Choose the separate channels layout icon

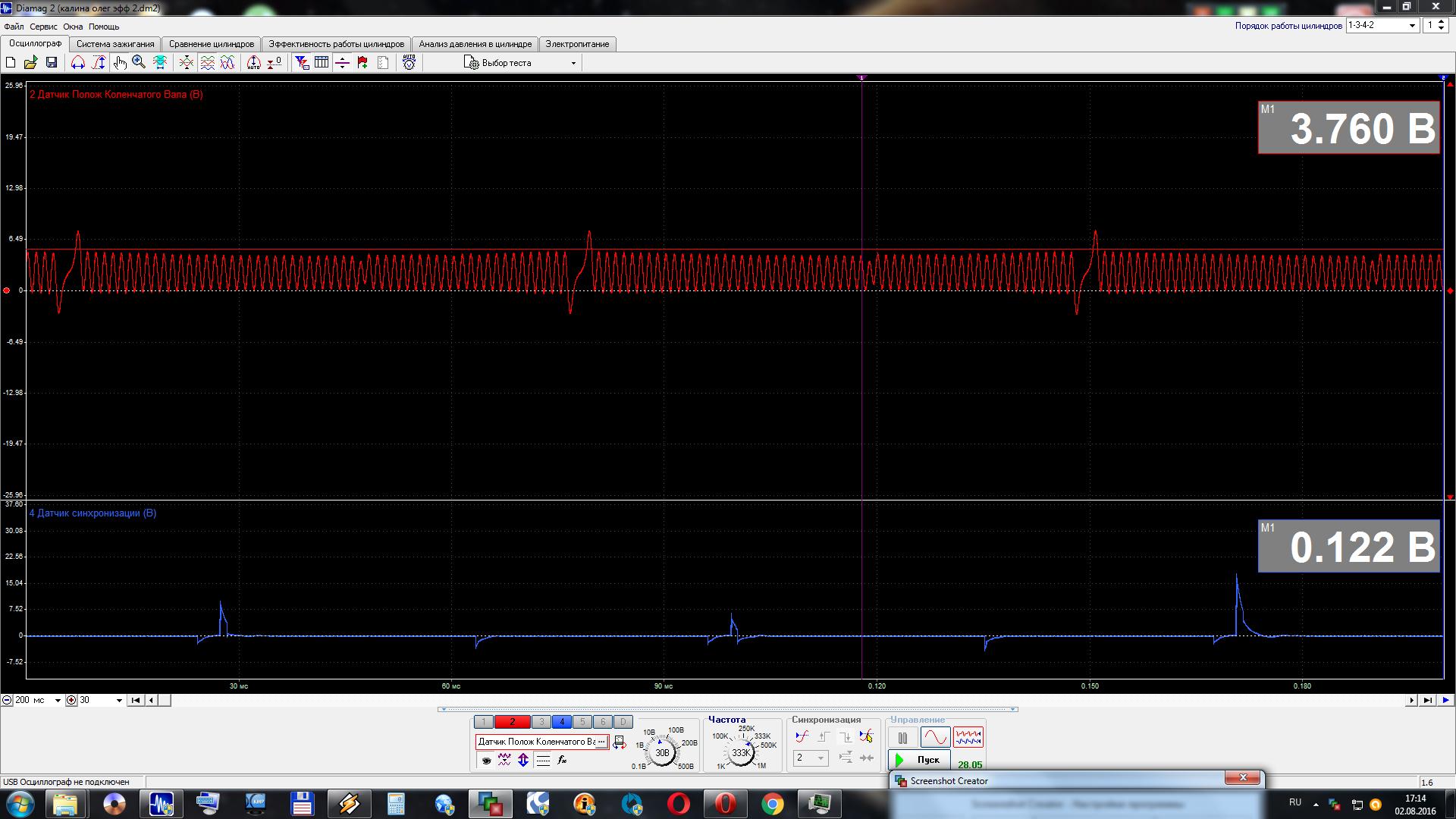pos(207,63)
